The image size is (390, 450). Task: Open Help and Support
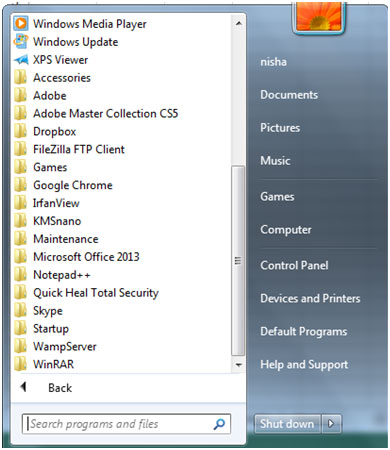click(x=304, y=365)
